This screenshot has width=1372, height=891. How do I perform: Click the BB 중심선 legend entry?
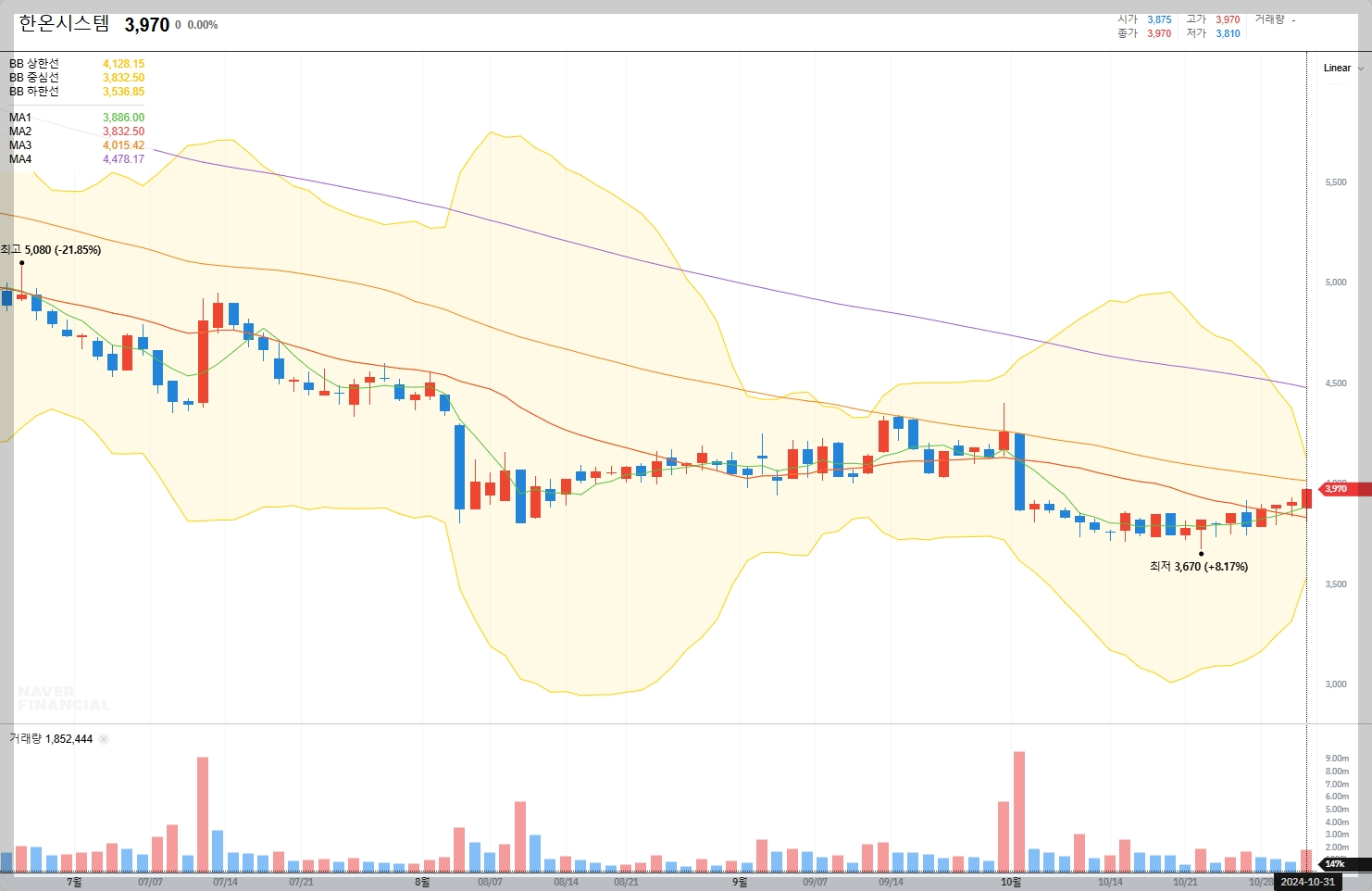34,78
